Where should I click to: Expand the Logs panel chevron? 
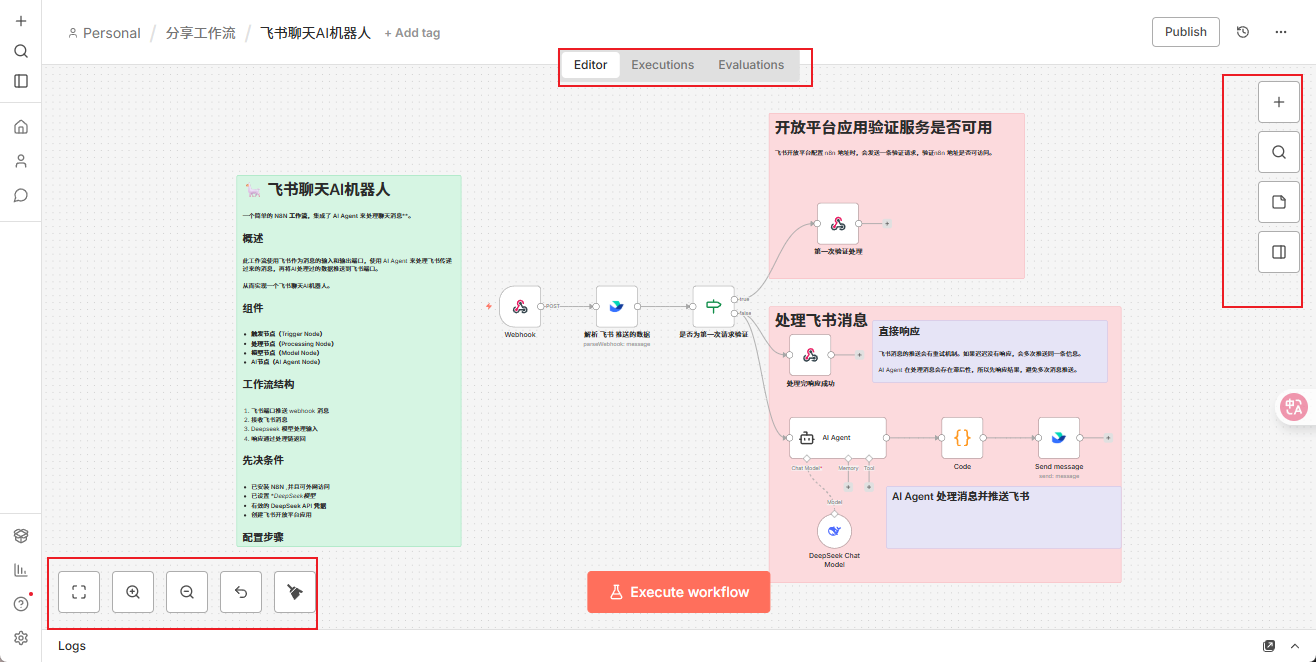click(1295, 646)
